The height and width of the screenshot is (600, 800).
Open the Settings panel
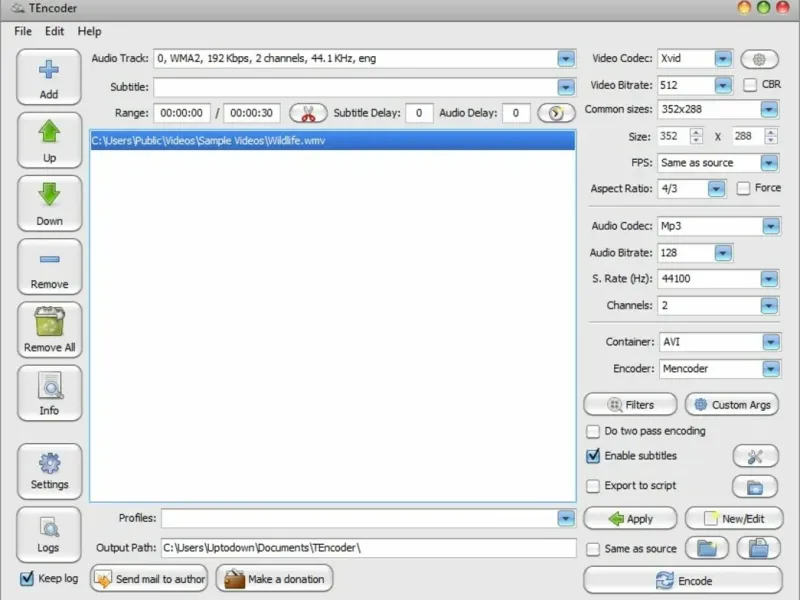pyautogui.click(x=49, y=472)
